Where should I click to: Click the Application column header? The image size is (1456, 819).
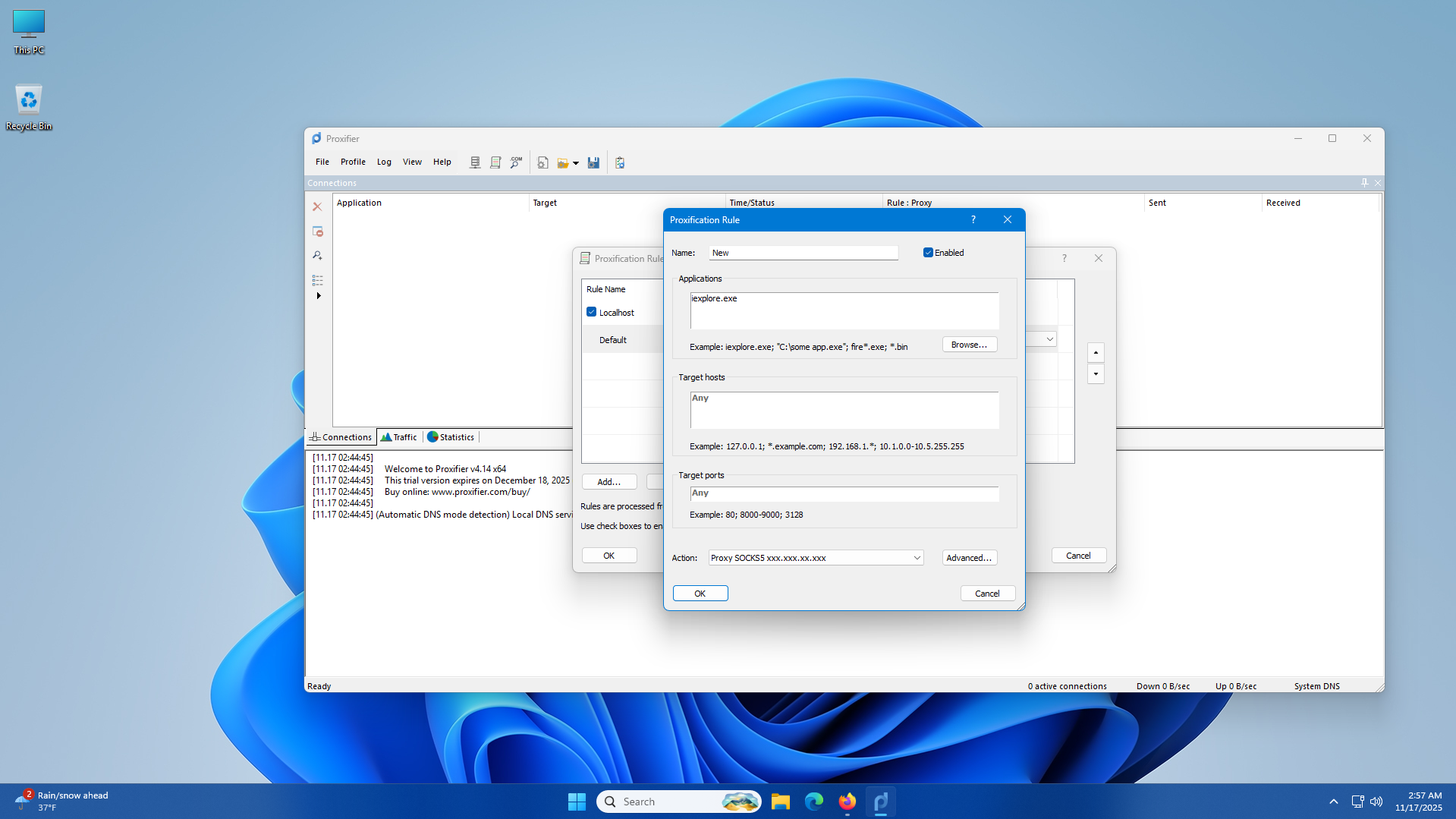click(x=430, y=203)
